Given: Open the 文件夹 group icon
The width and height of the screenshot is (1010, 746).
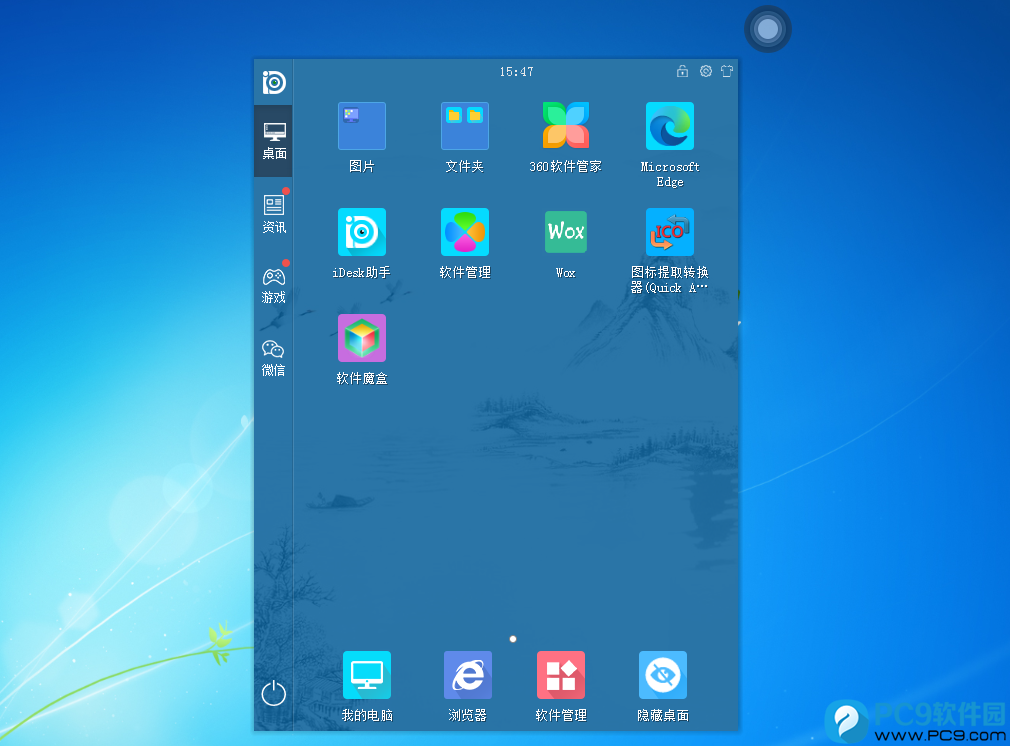Looking at the screenshot, I should click(x=464, y=126).
